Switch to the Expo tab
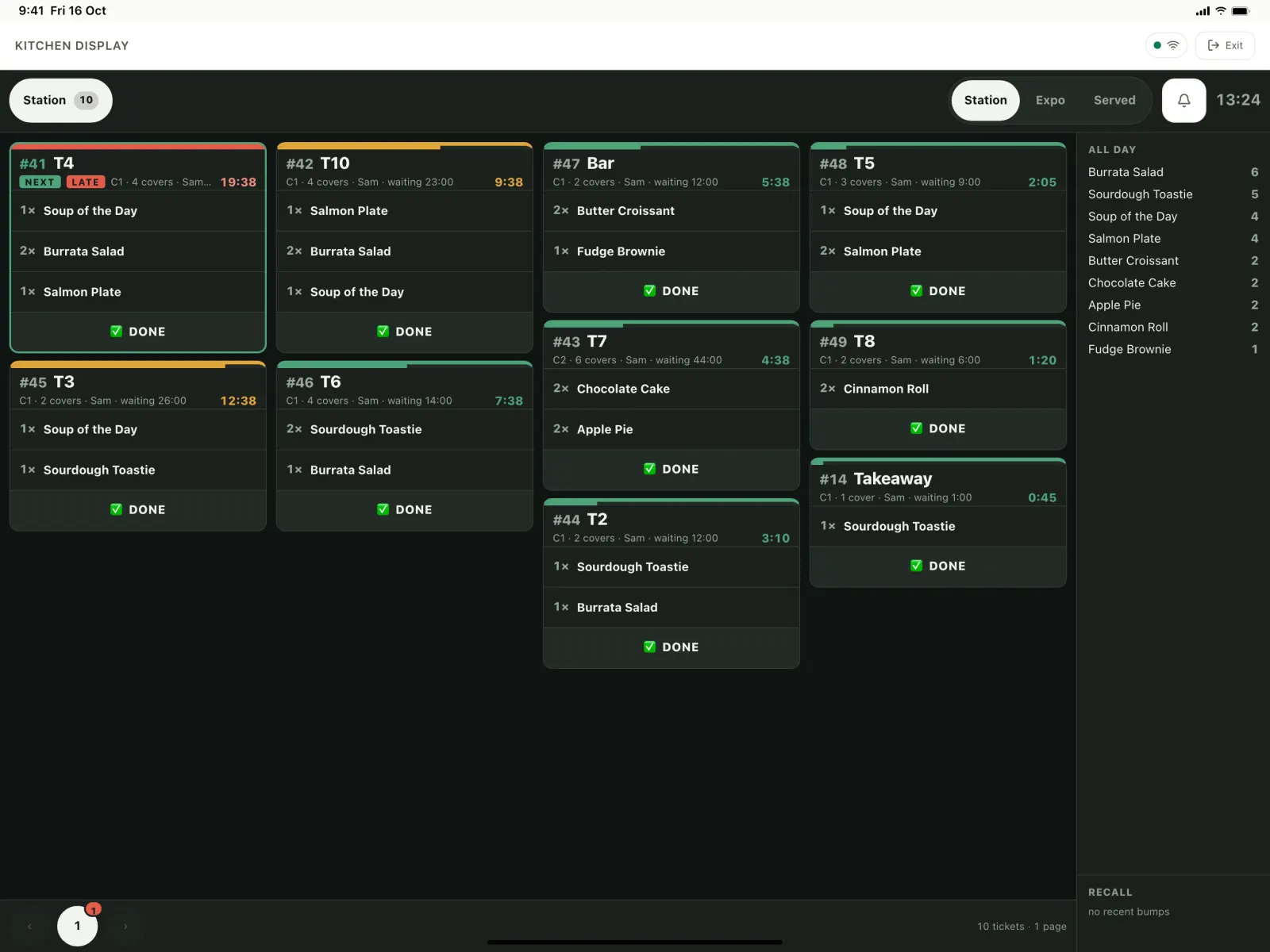Viewport: 1270px width, 952px height. tap(1050, 100)
